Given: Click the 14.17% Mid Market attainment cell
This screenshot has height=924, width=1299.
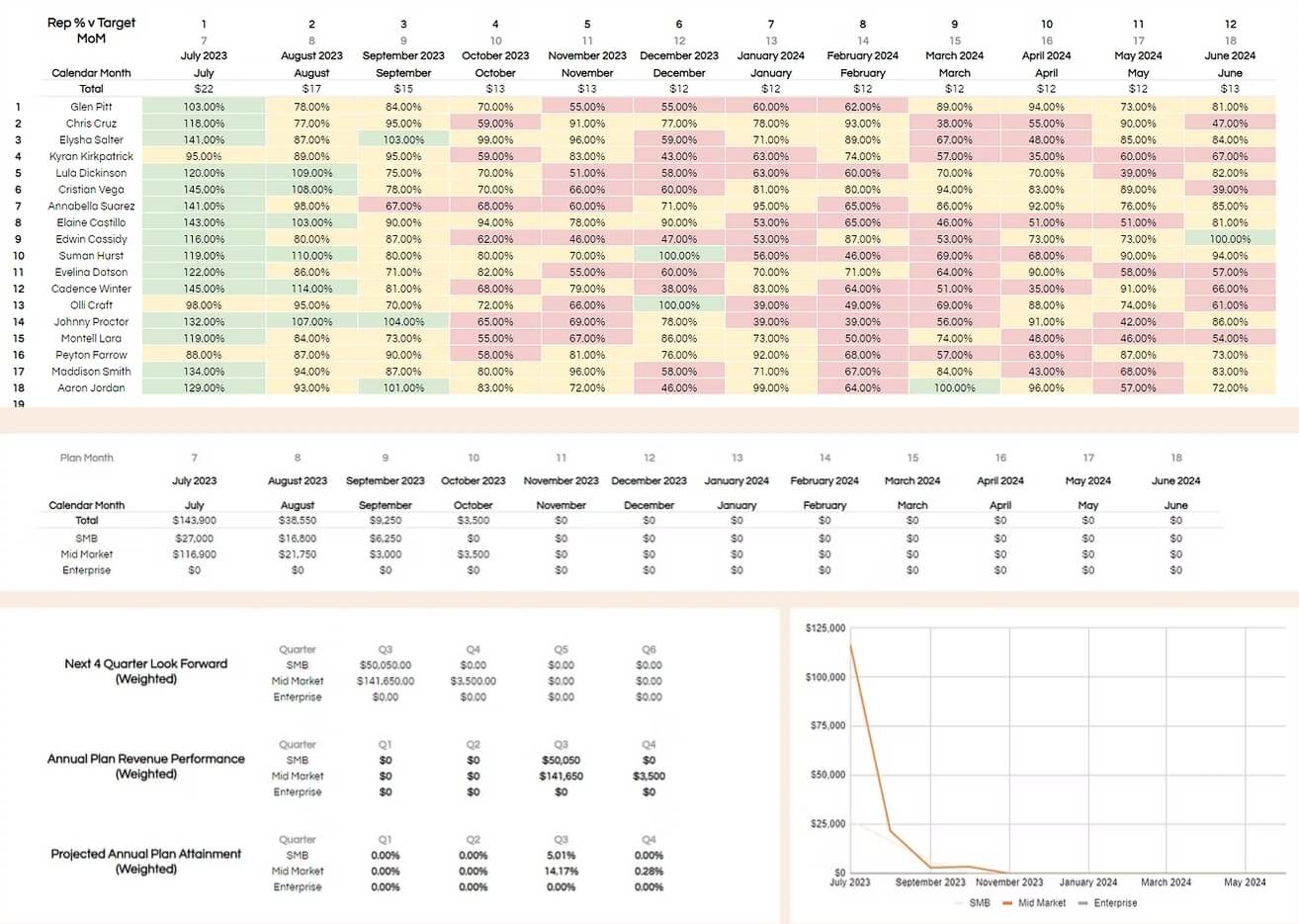Looking at the screenshot, I should pyautogui.click(x=561, y=872).
